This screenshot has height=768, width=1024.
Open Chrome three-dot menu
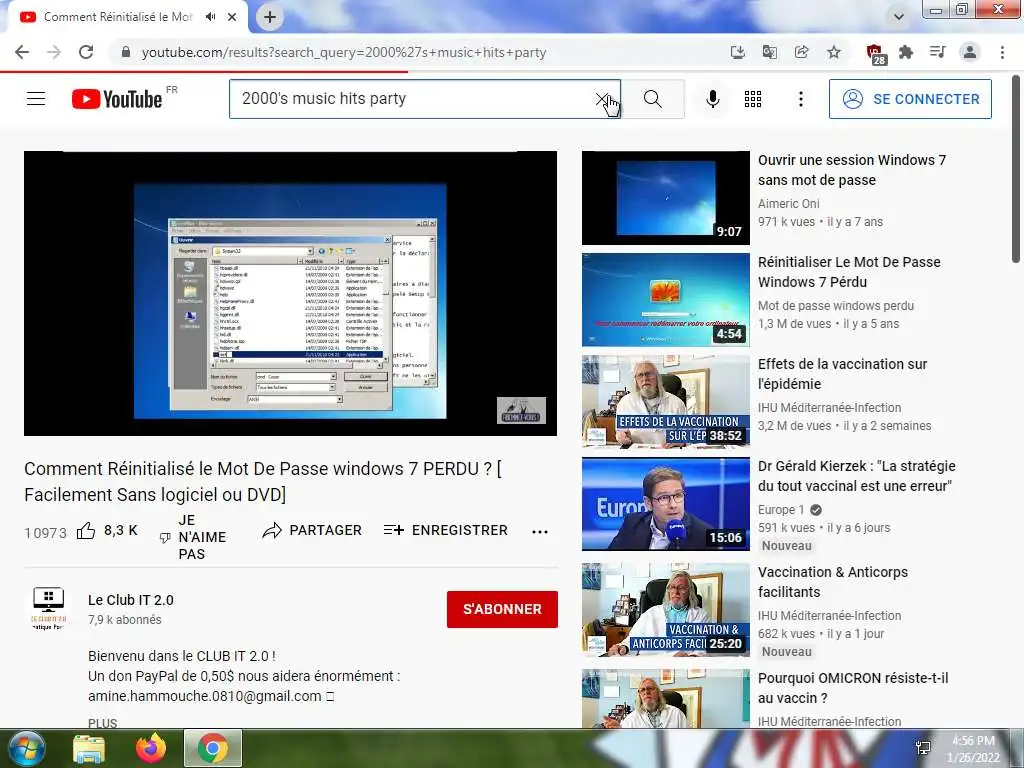click(1002, 52)
